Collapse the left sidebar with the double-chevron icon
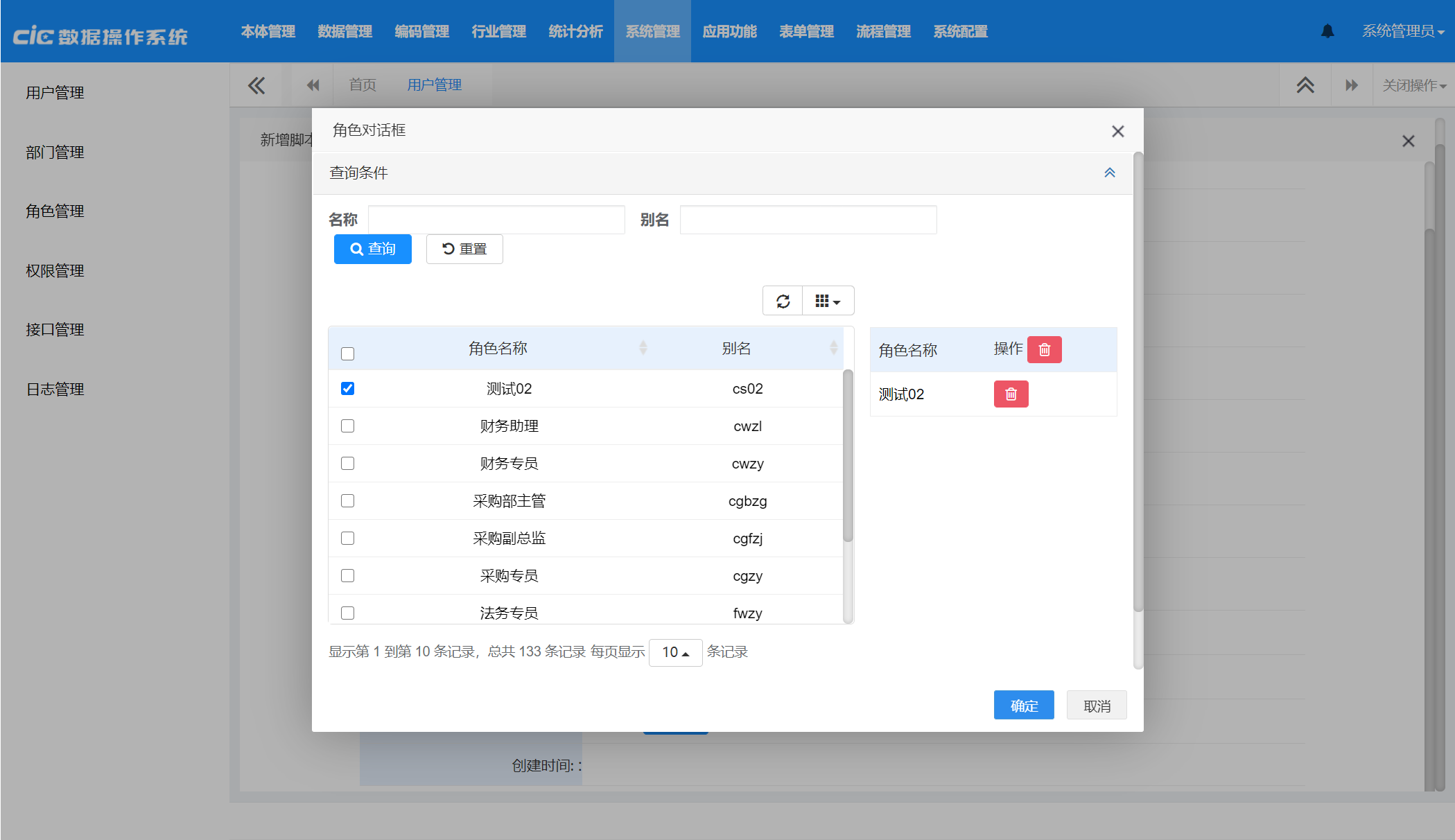Image resolution: width=1455 pixels, height=840 pixels. click(x=256, y=85)
